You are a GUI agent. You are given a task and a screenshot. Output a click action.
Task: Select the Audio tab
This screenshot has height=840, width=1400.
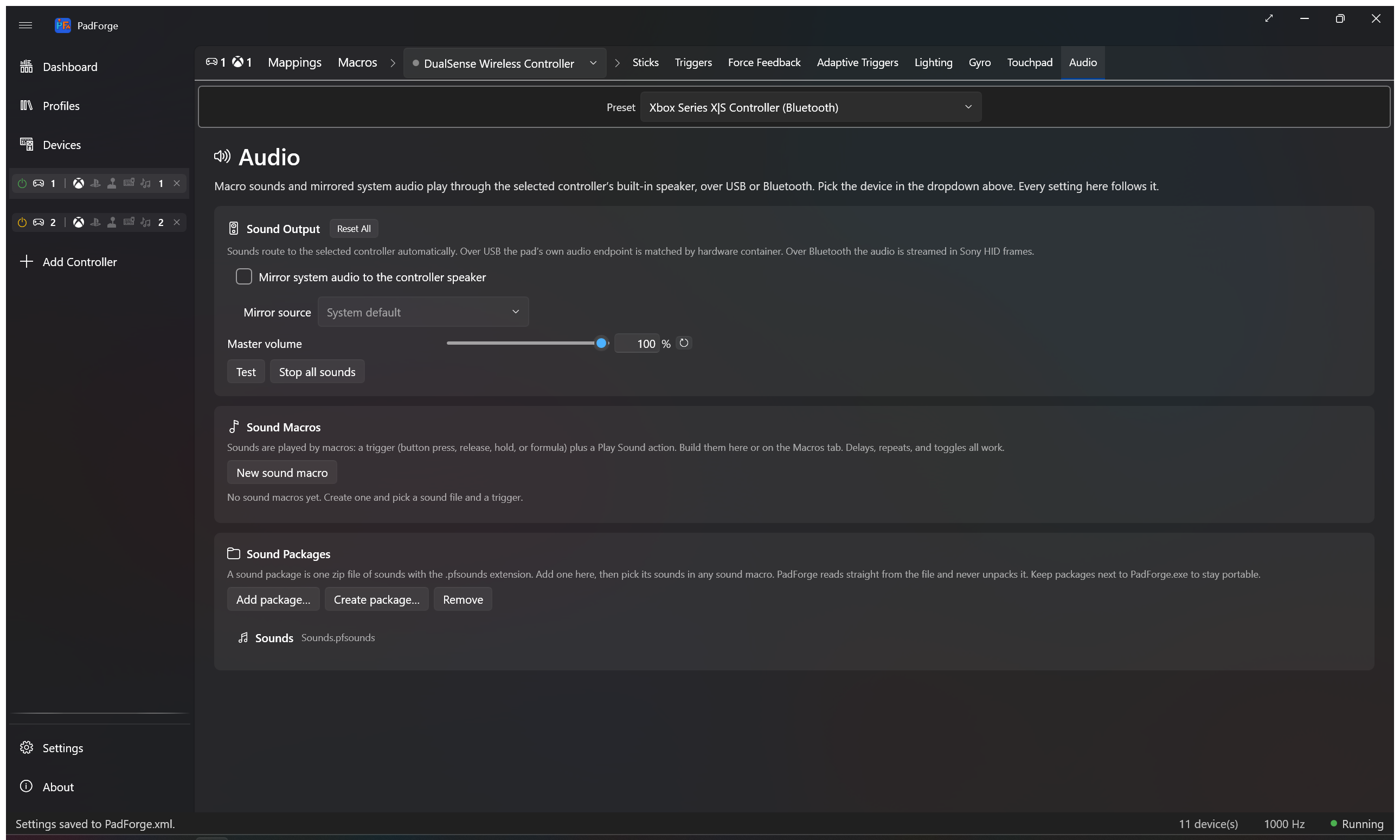(1083, 62)
